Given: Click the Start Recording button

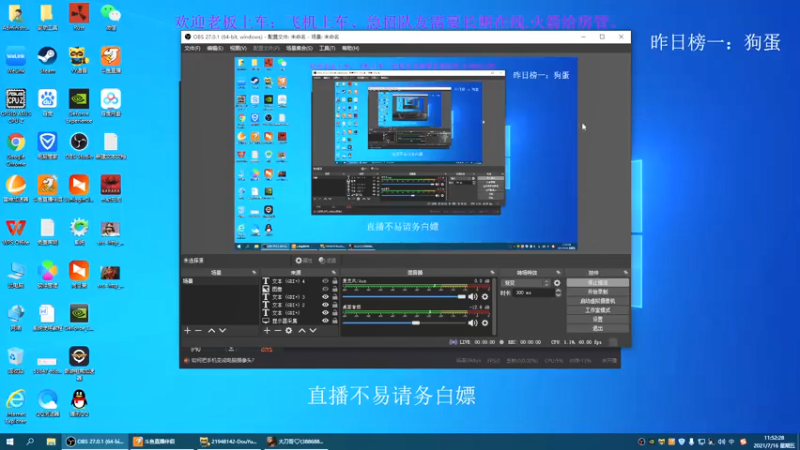Looking at the screenshot, I should [x=597, y=292].
